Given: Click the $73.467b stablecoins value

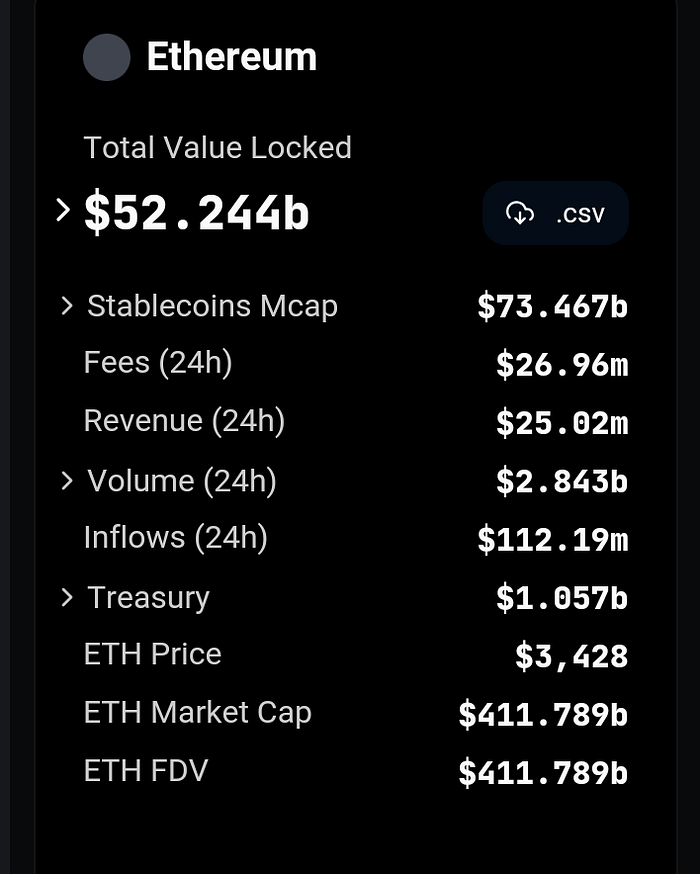Looking at the screenshot, I should [552, 307].
